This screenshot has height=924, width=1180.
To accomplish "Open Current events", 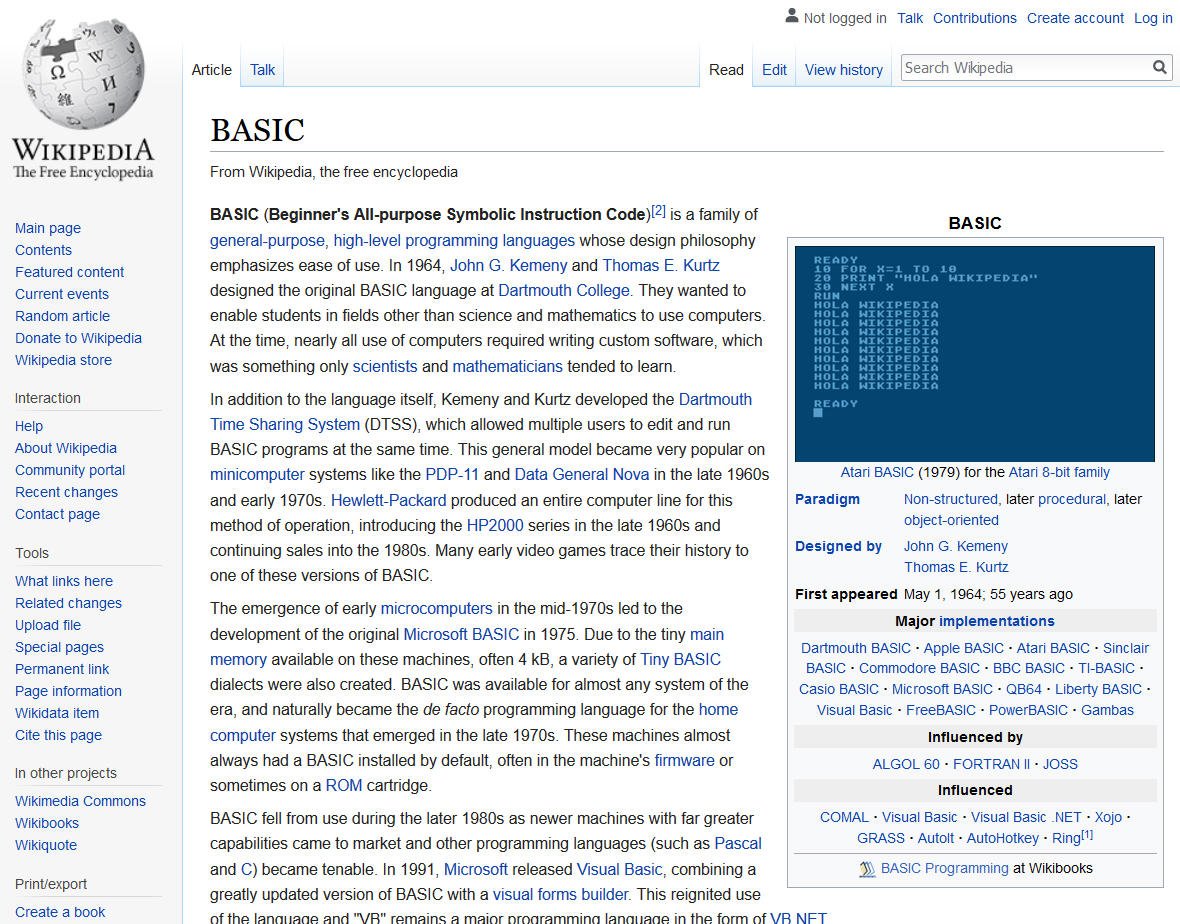I will 62,294.
